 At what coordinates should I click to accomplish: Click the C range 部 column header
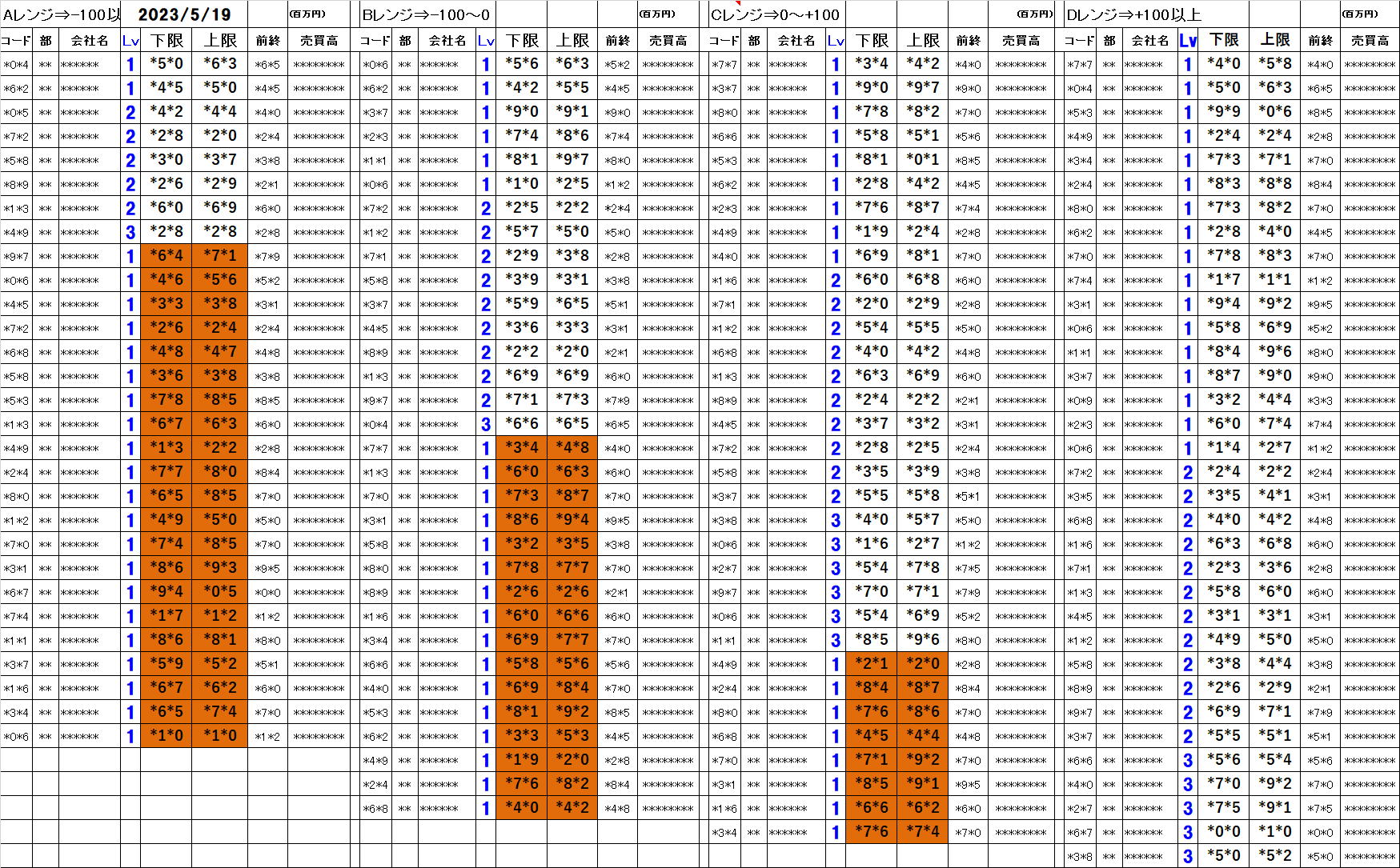(754, 40)
